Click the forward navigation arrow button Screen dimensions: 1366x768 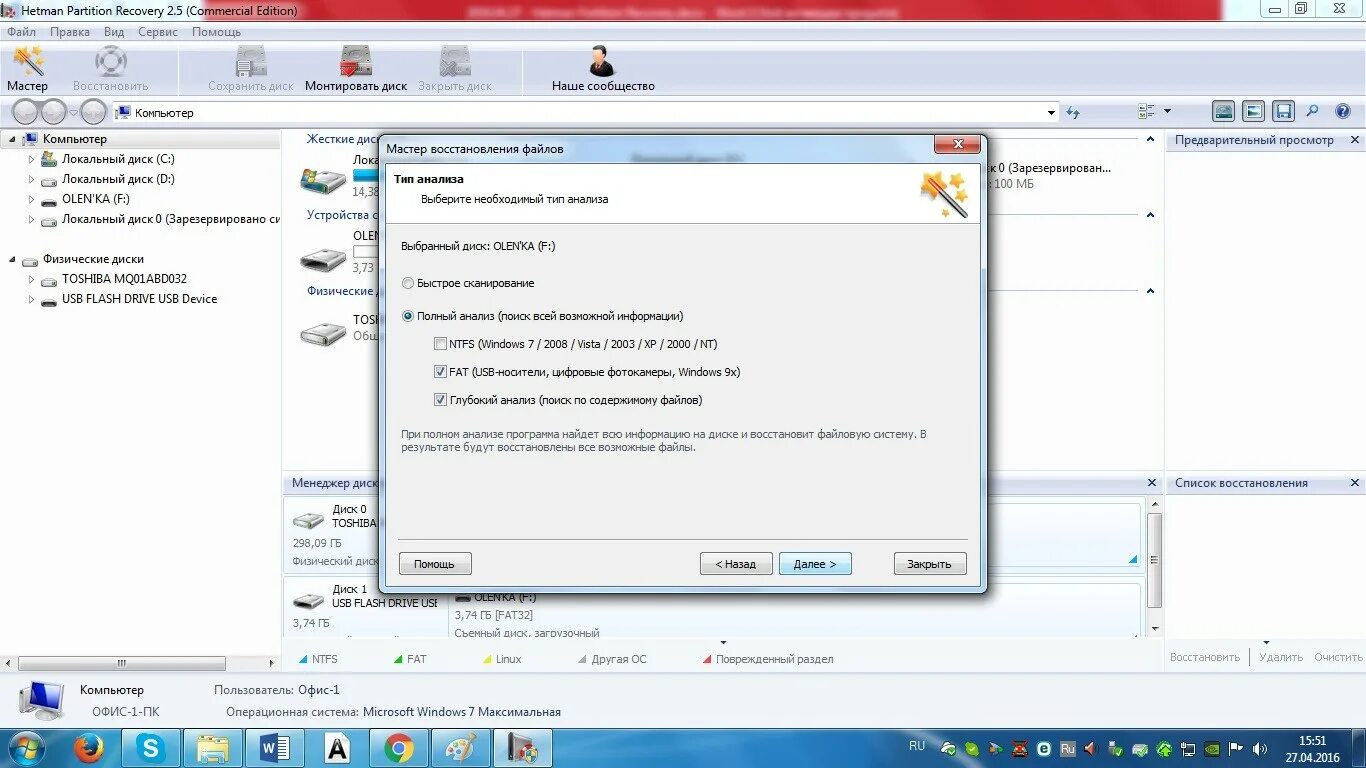(55, 112)
